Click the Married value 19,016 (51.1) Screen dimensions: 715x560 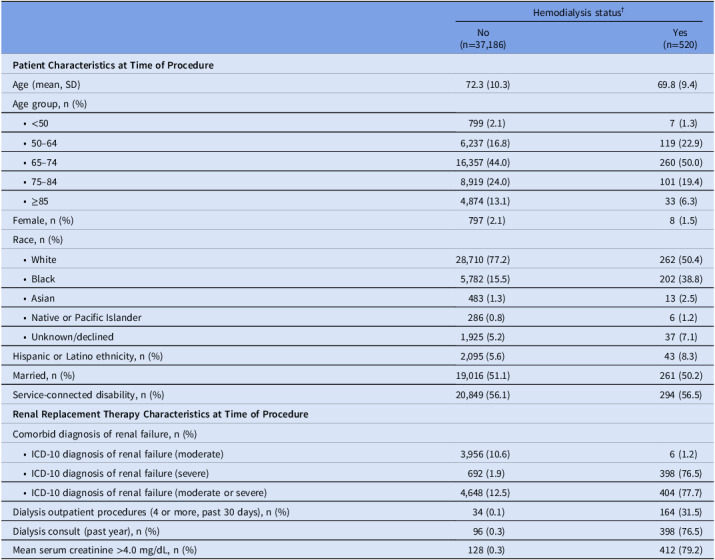[x=483, y=376]
